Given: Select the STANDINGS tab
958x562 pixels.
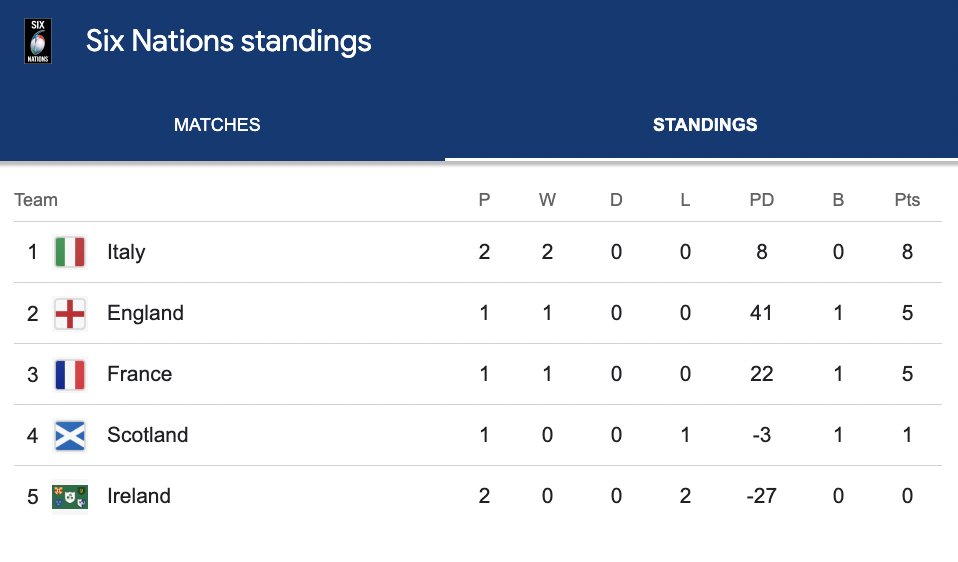Looking at the screenshot, I should point(705,125).
